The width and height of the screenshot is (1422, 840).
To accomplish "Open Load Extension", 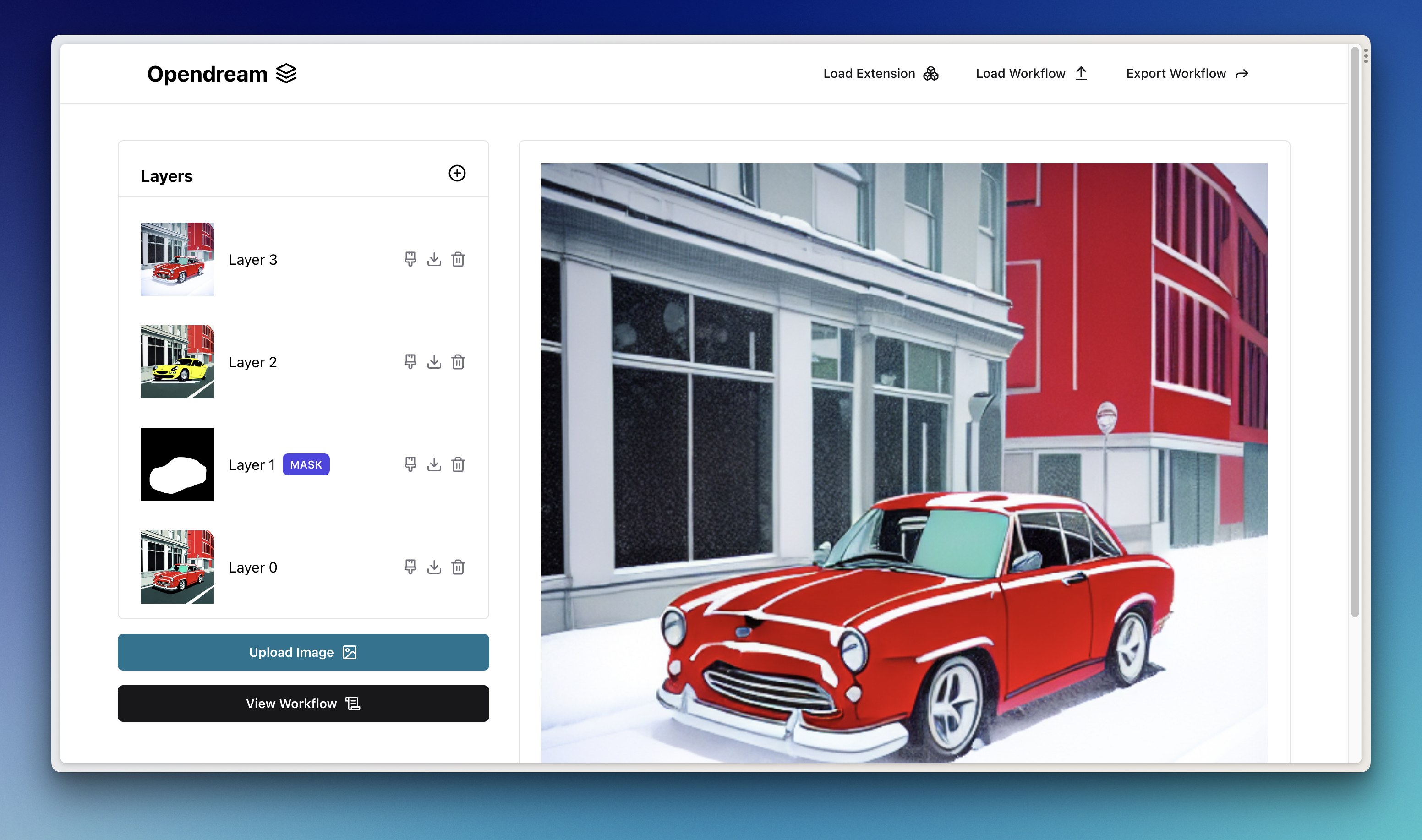I will click(880, 74).
